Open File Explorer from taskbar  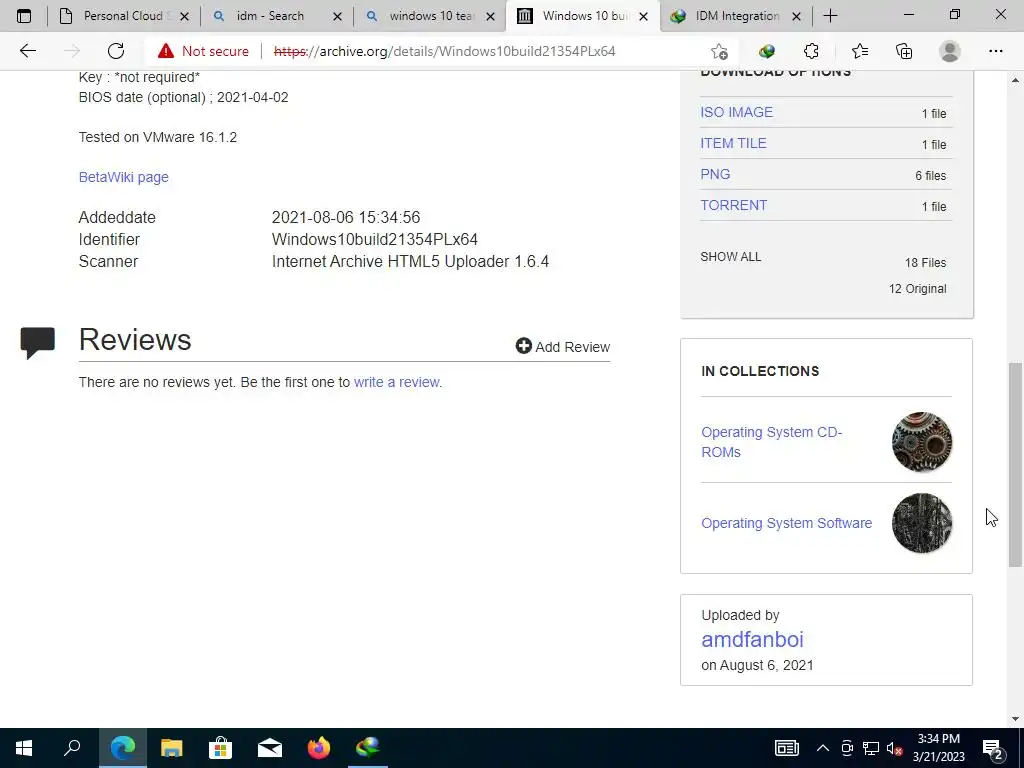coord(171,748)
